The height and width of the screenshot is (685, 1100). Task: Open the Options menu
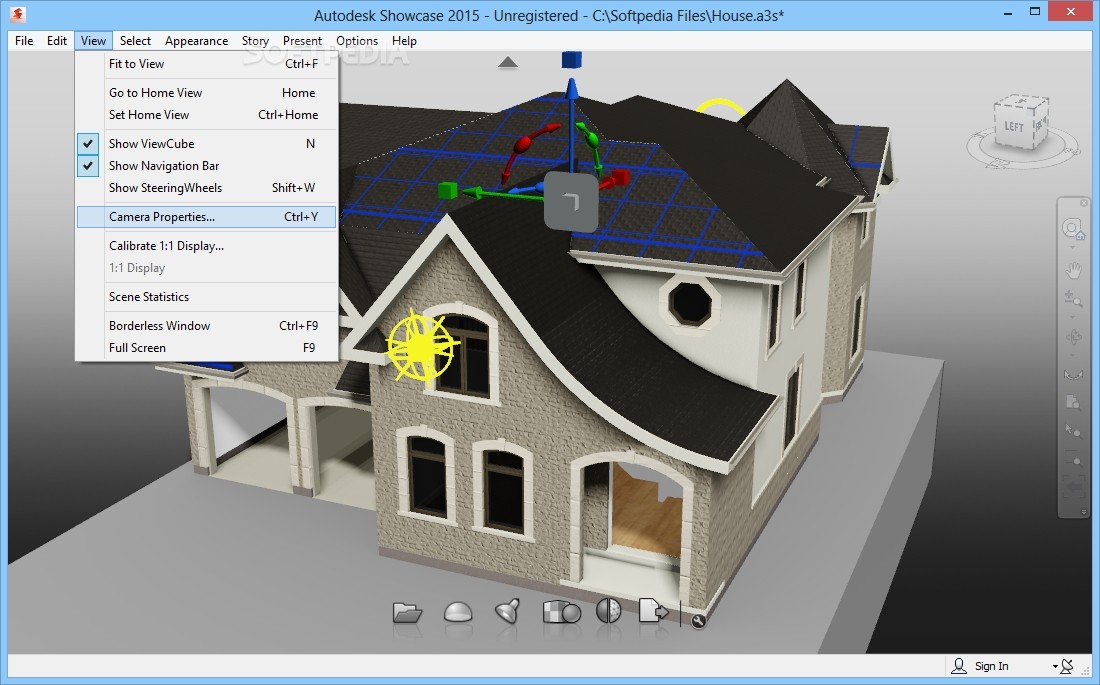click(x=357, y=41)
